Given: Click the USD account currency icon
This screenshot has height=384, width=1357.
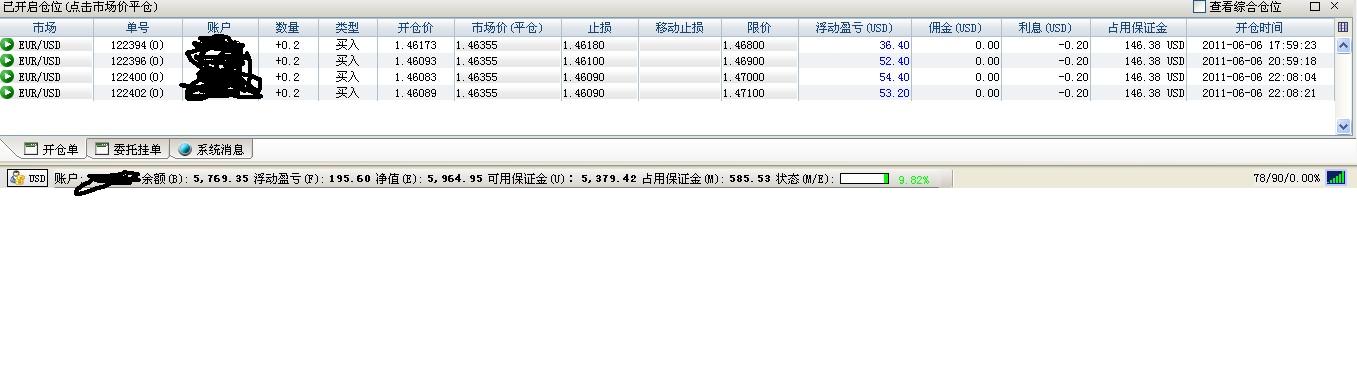Looking at the screenshot, I should coord(28,178).
